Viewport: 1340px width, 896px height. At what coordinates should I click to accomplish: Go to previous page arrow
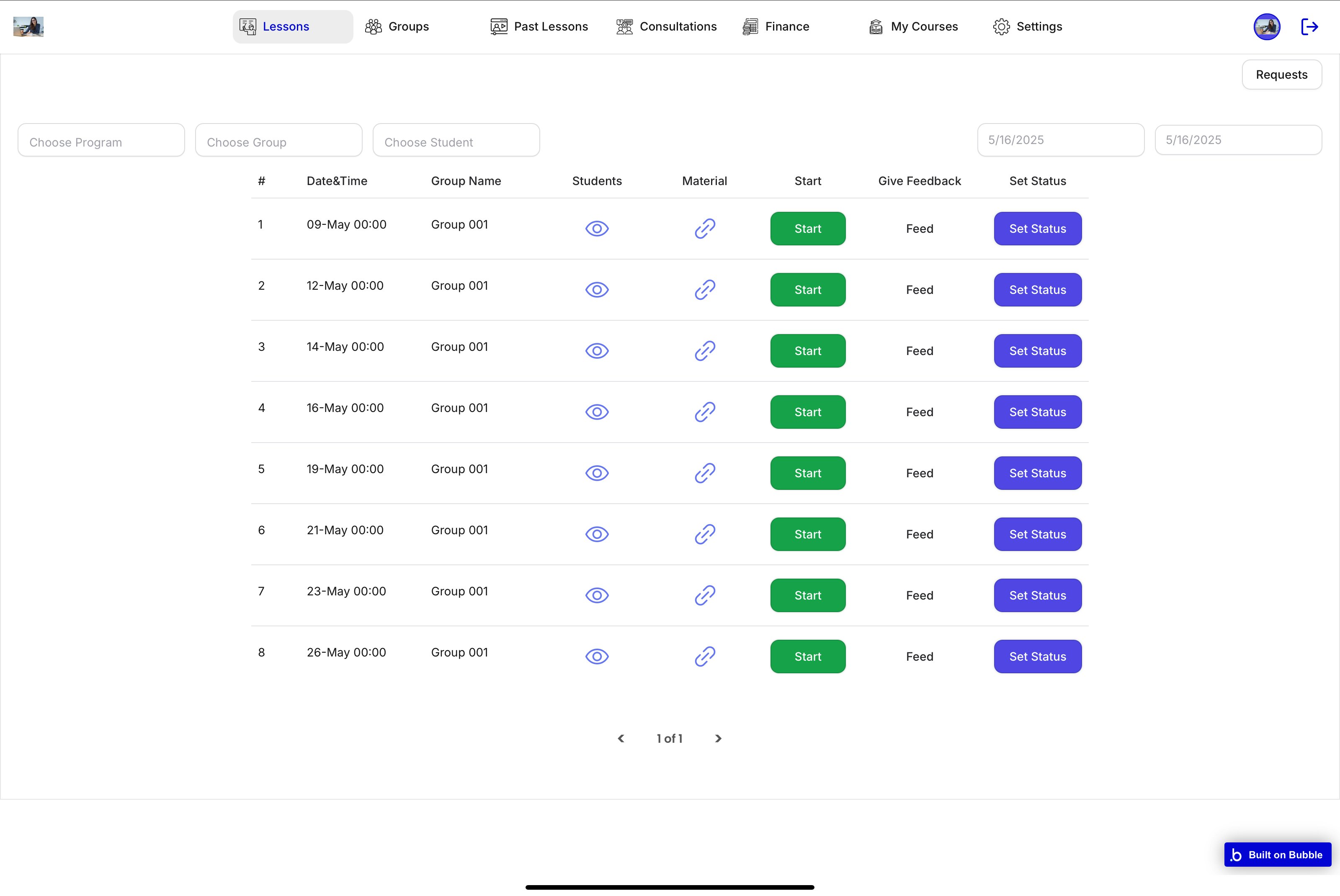tap(621, 738)
